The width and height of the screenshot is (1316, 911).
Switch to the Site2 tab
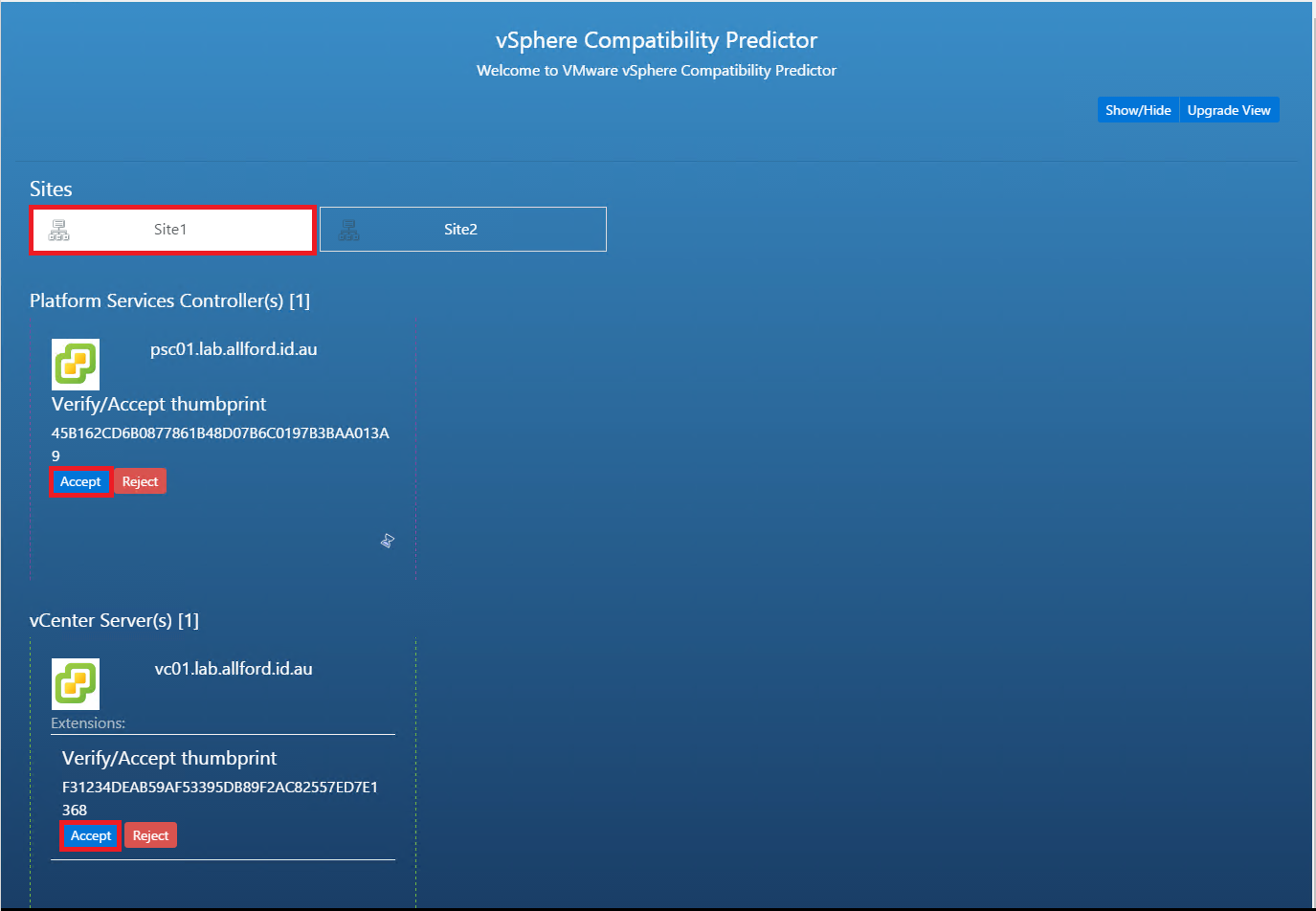pyautogui.click(x=463, y=230)
